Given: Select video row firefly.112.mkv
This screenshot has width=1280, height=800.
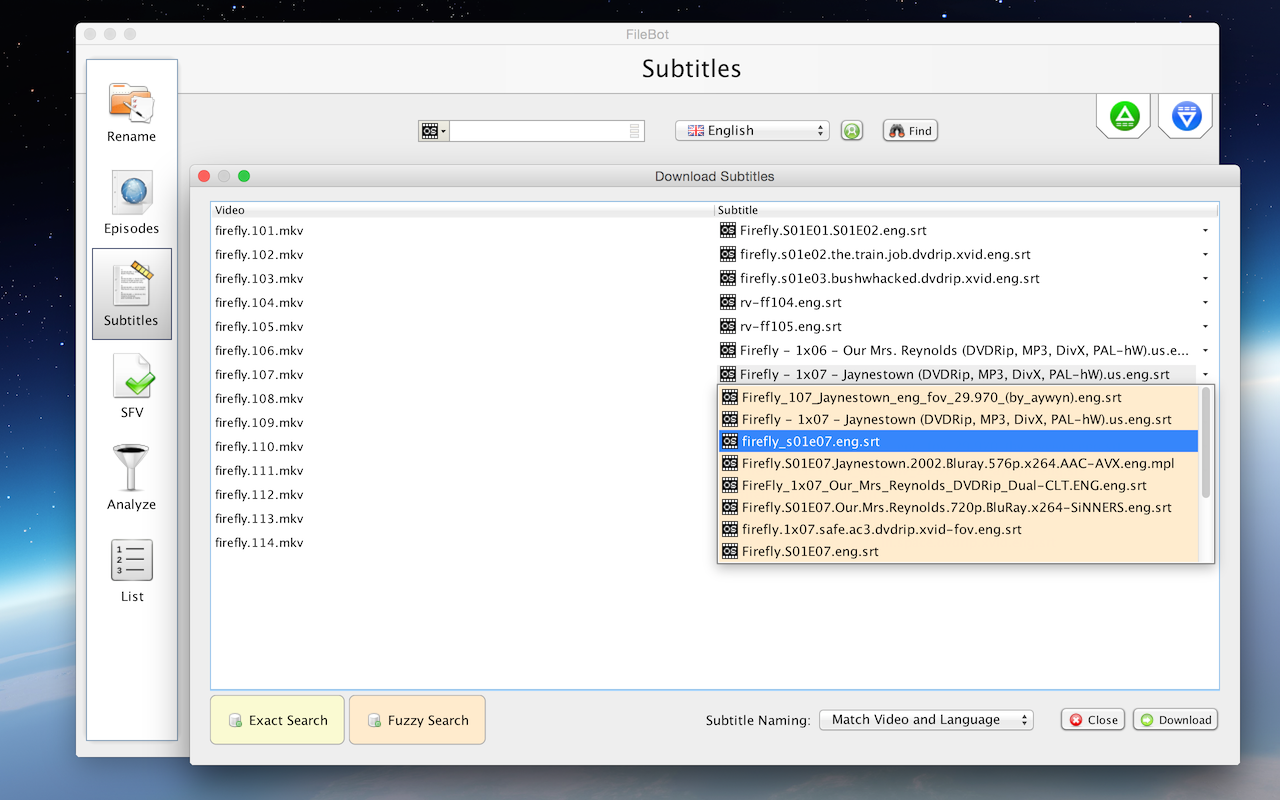Looking at the screenshot, I should click(259, 495).
